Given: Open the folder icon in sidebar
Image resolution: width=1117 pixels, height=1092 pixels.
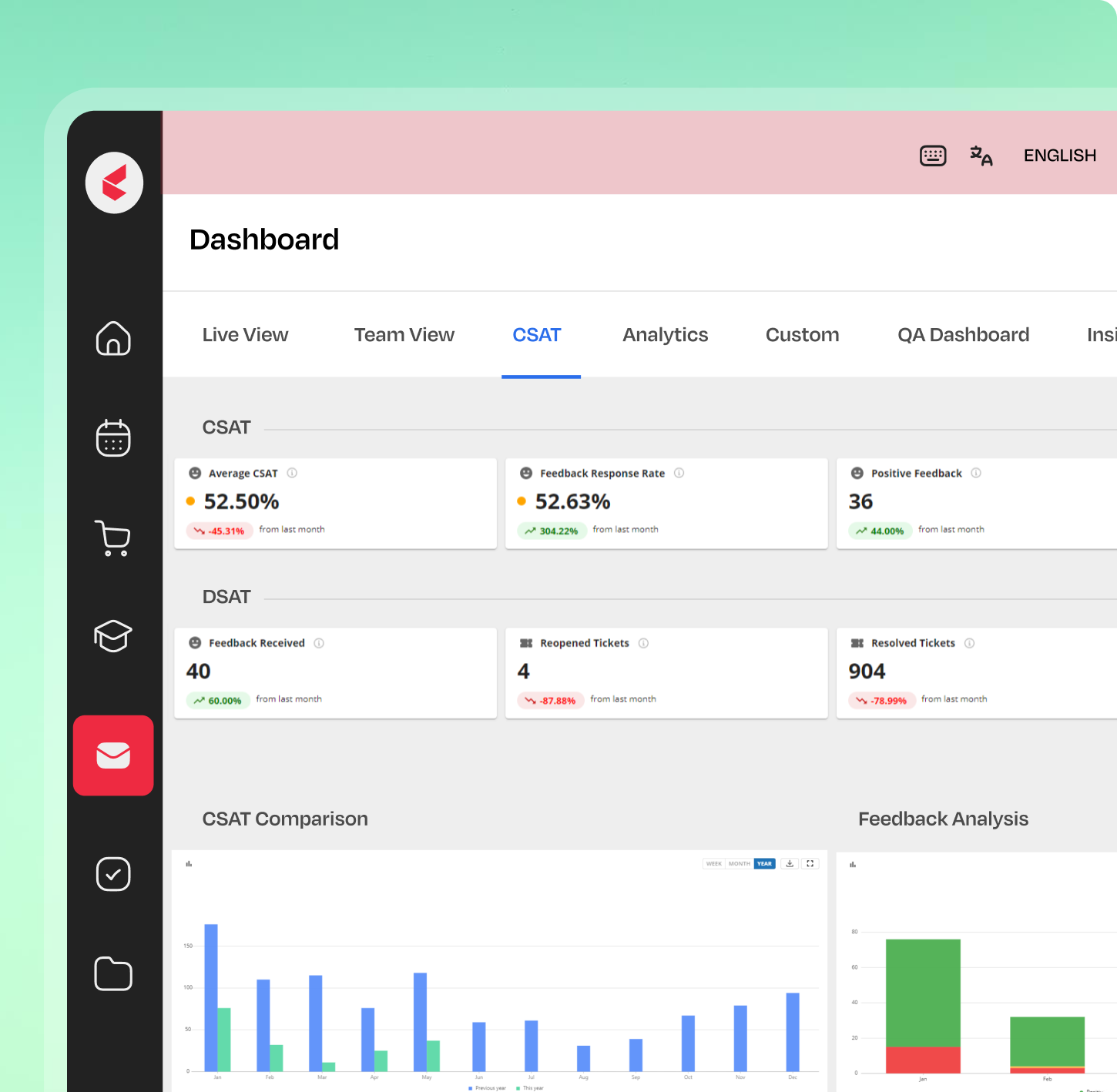Looking at the screenshot, I should click(113, 973).
